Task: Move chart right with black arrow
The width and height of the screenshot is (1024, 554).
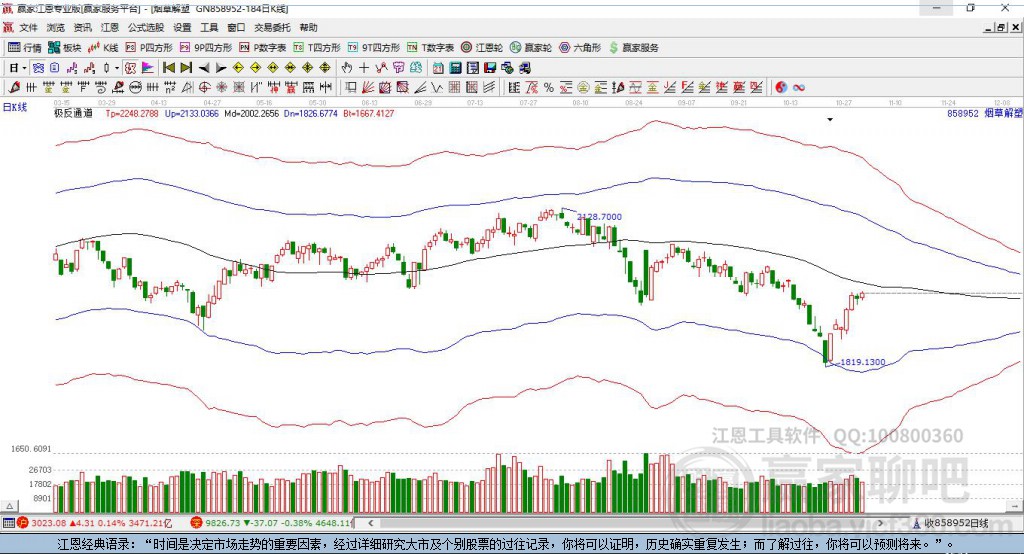Action: 221,68
